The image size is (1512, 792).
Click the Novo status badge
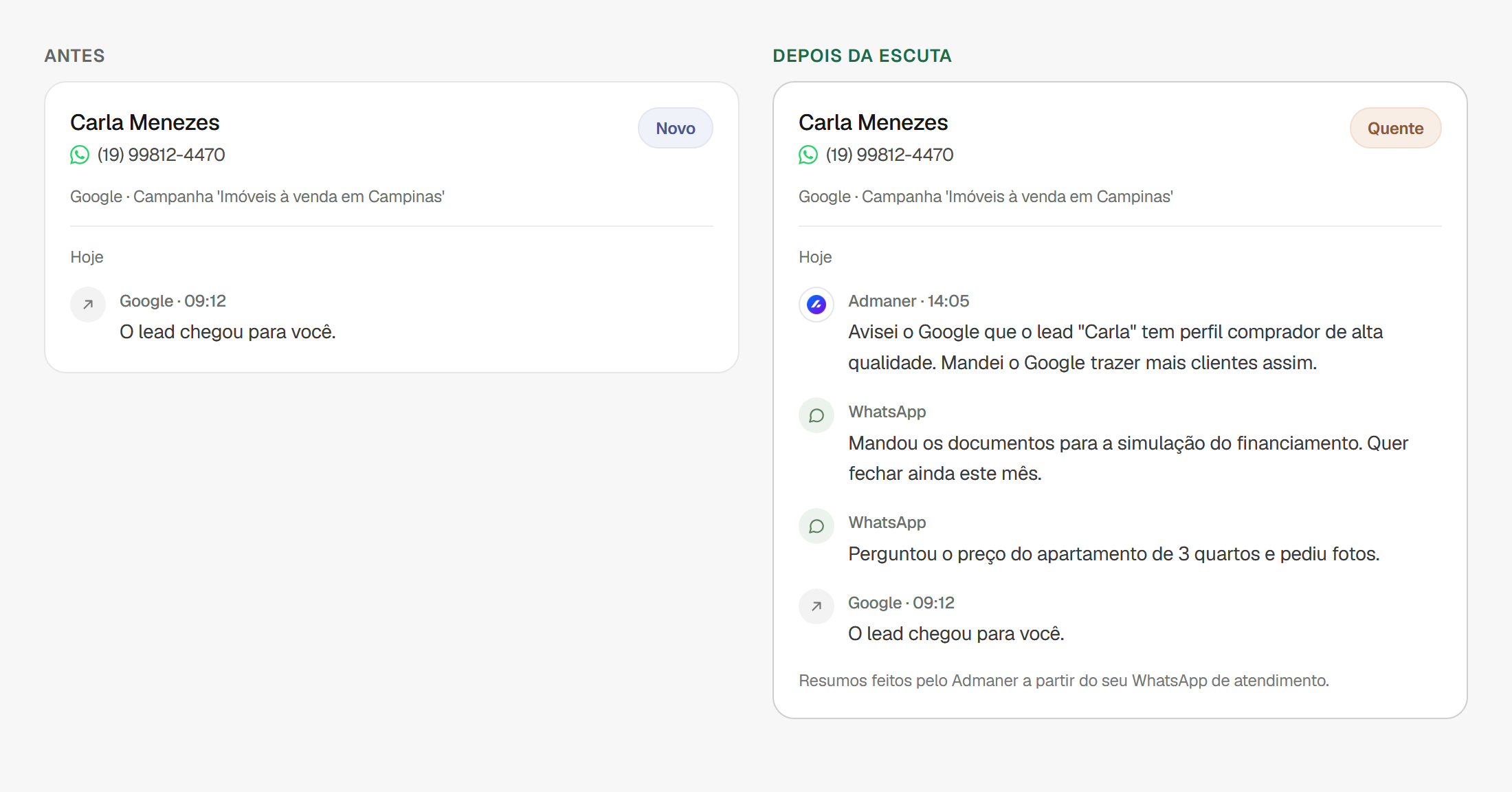coord(676,128)
